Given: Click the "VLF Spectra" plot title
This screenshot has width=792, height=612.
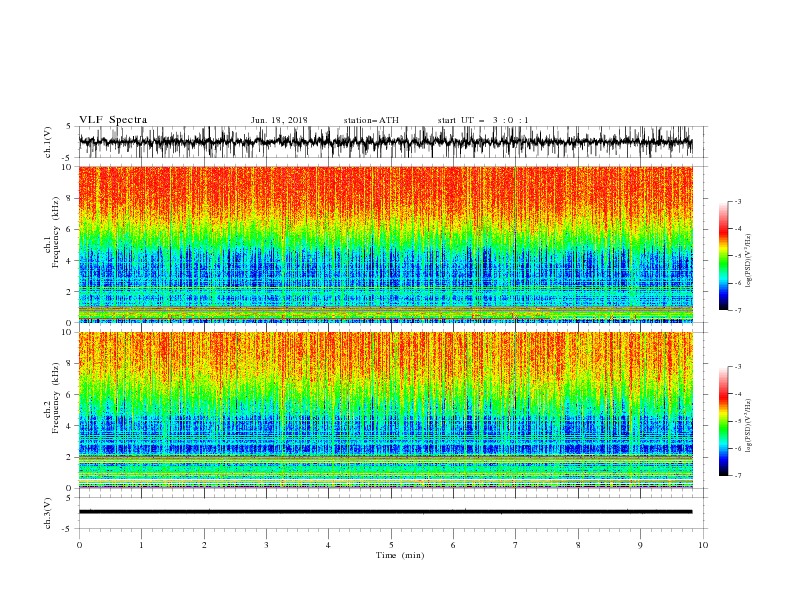Looking at the screenshot, I should click(113, 120).
